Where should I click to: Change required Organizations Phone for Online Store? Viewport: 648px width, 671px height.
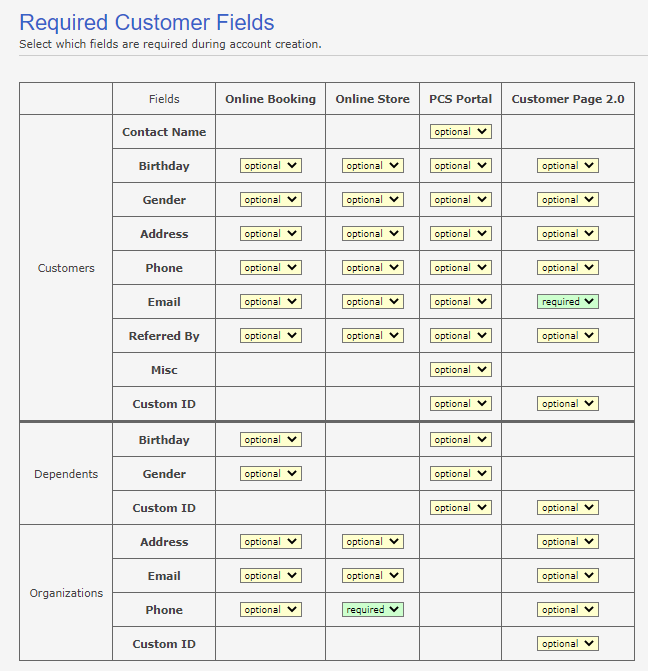point(372,609)
